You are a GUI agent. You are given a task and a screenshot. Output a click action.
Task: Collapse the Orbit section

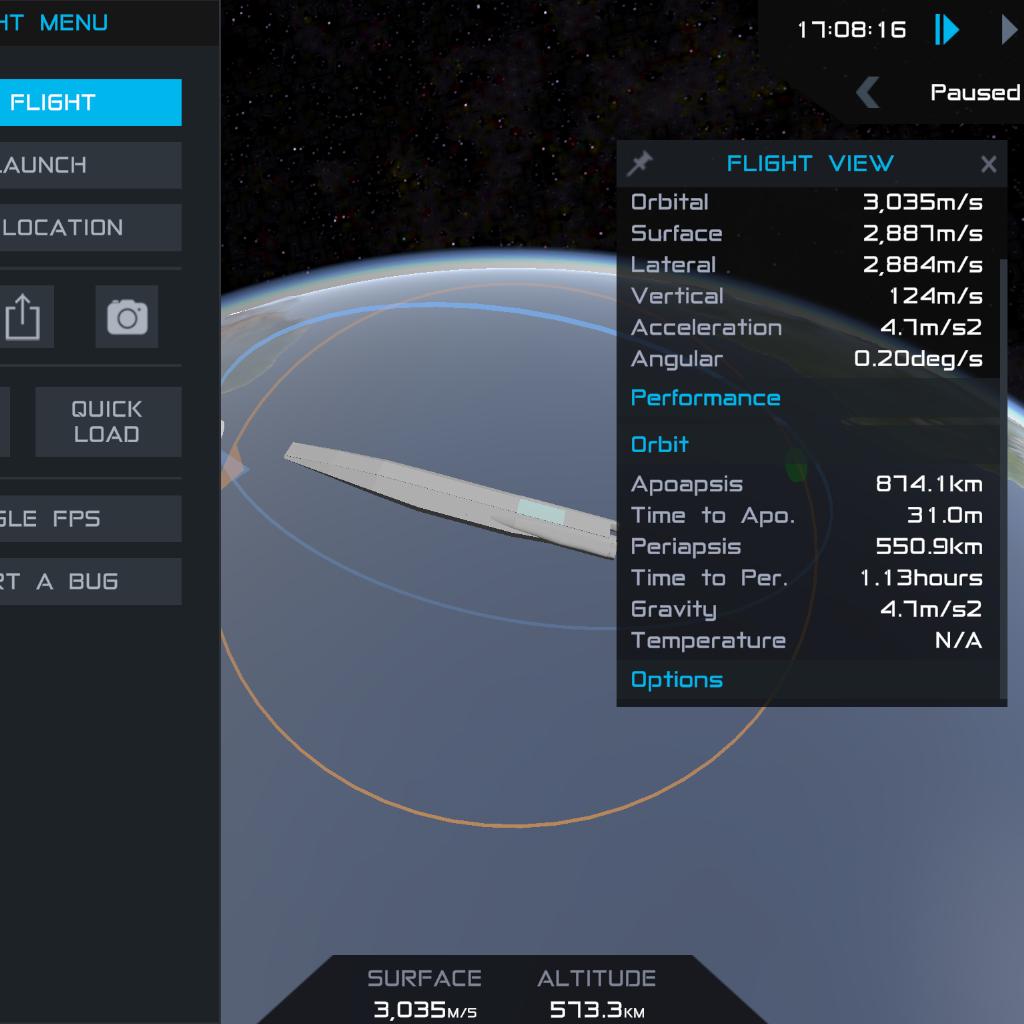click(x=660, y=445)
